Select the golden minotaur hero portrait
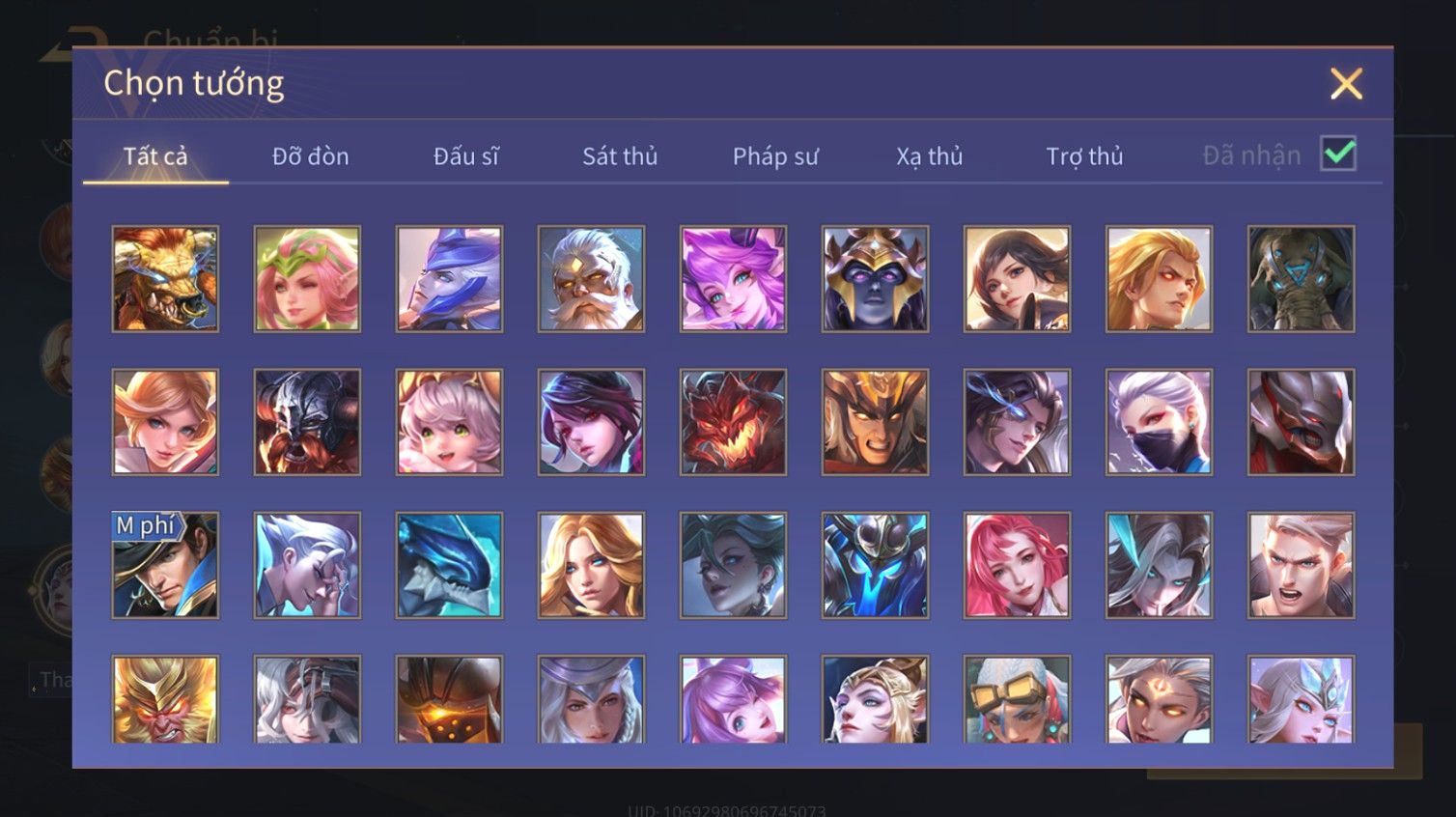This screenshot has height=817, width=1456. pos(165,279)
